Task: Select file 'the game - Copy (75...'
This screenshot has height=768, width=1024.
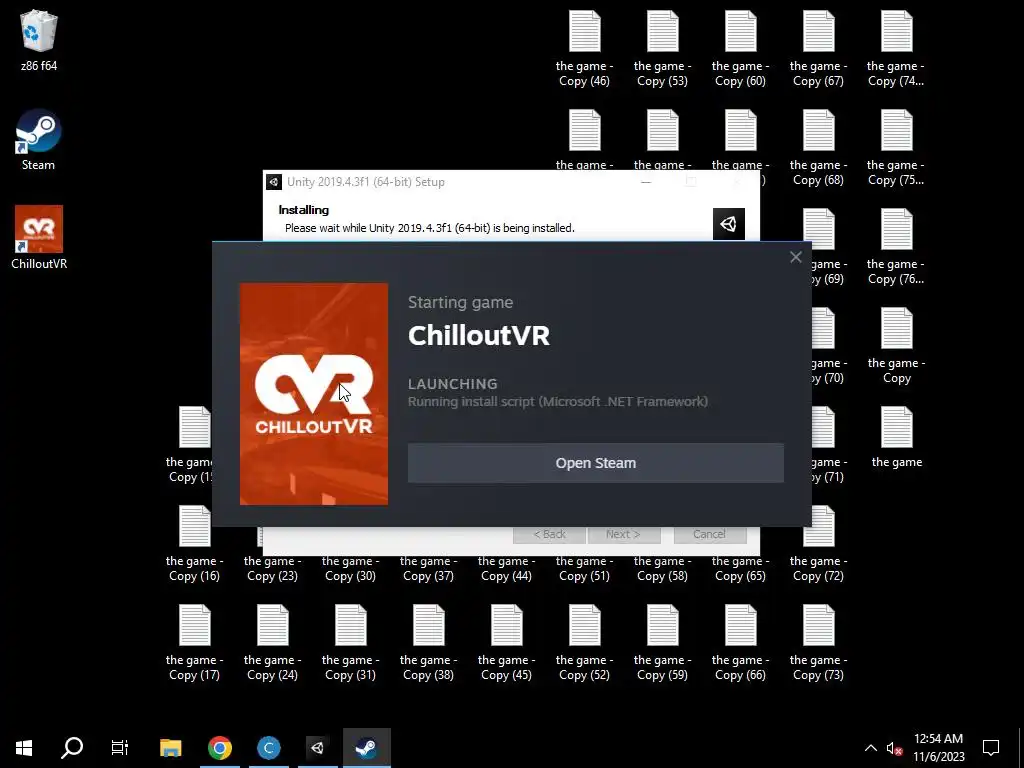Action: (x=896, y=148)
